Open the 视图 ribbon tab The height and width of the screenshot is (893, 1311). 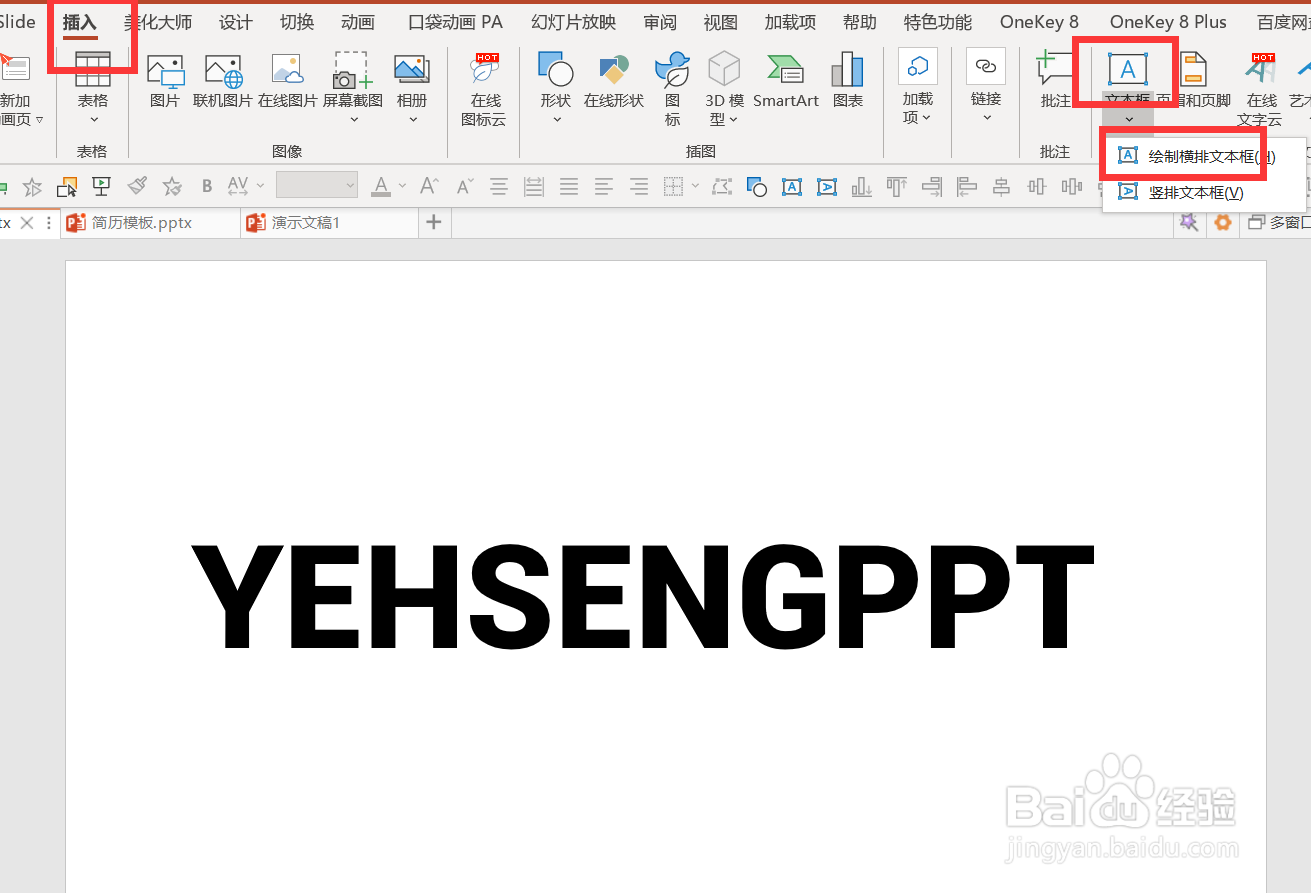tap(721, 22)
